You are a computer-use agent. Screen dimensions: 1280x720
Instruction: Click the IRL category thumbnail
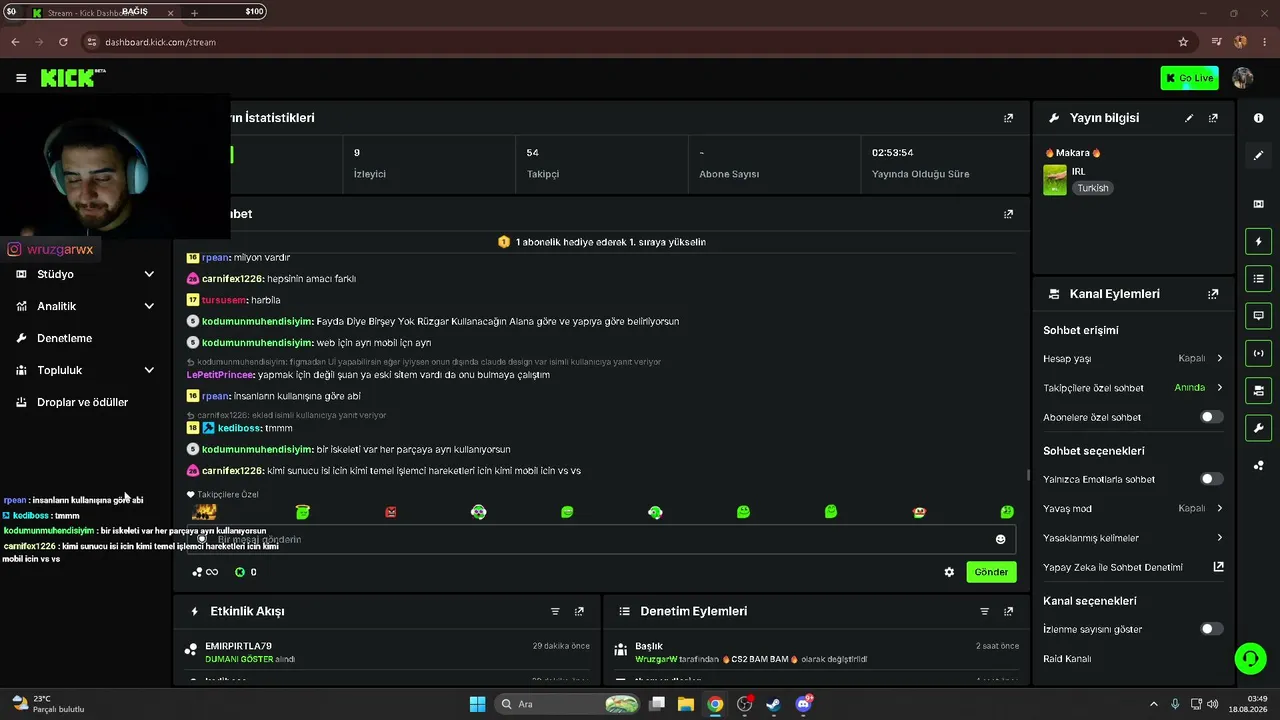pyautogui.click(x=1055, y=180)
